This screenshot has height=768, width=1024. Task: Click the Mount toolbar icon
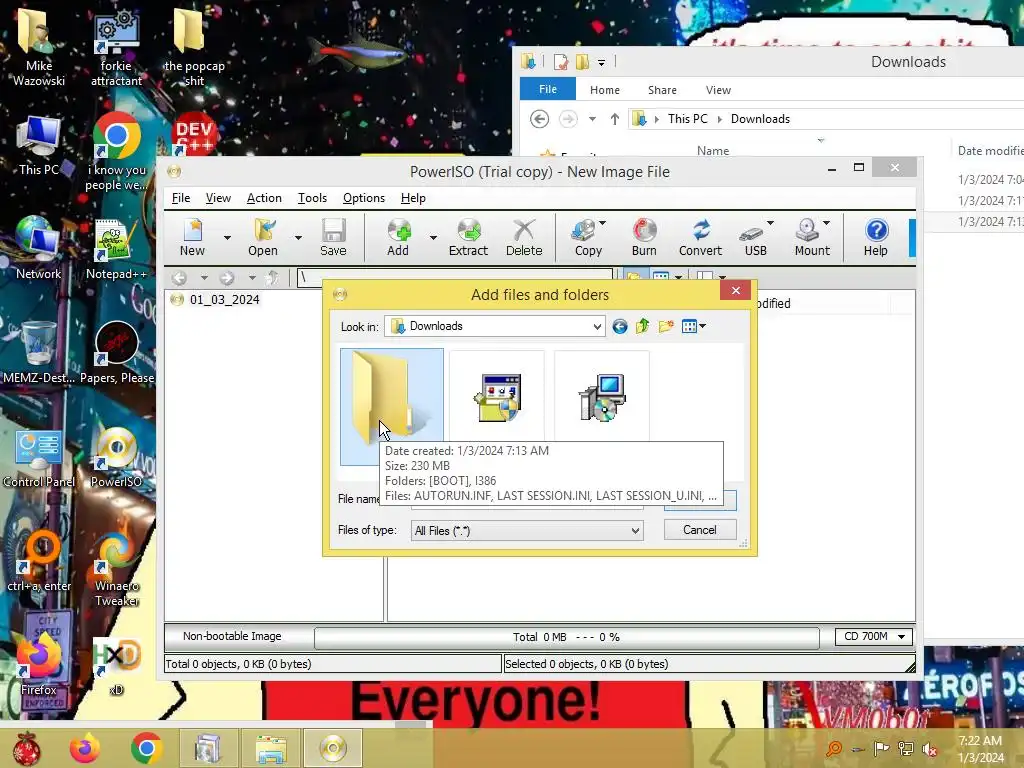811,236
